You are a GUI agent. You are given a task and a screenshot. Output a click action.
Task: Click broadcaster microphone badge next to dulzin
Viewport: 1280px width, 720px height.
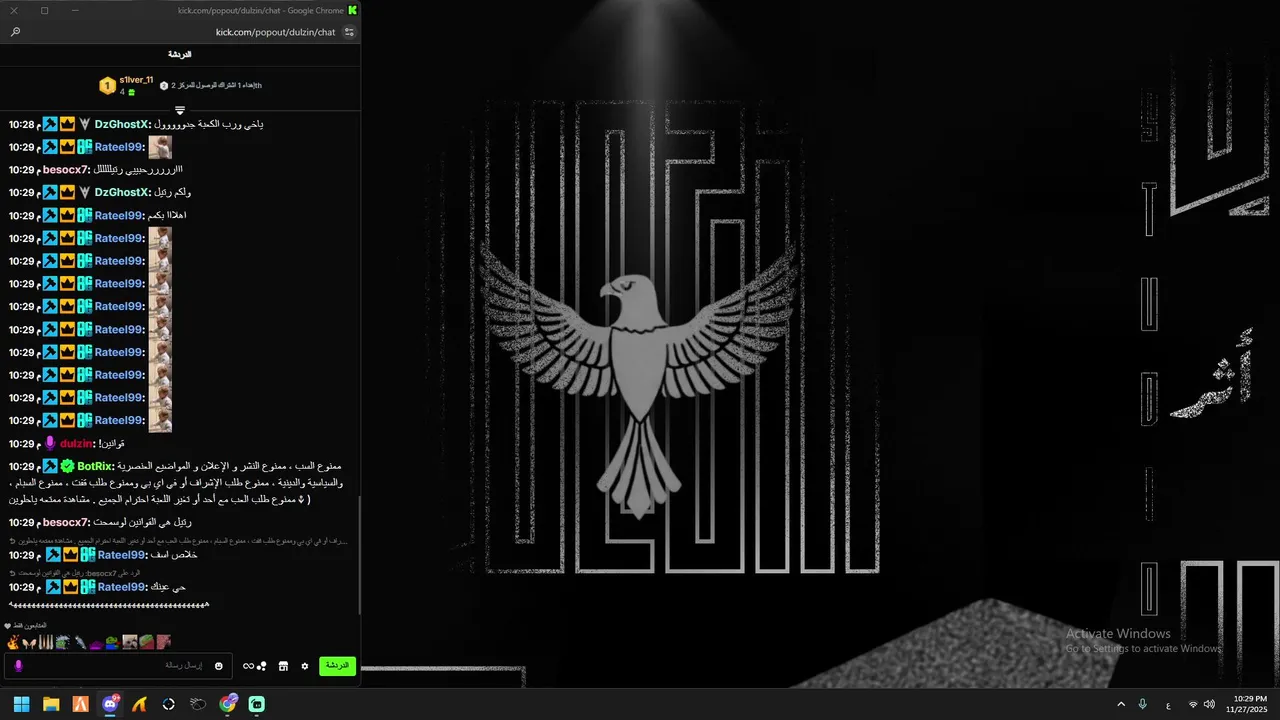(50, 443)
